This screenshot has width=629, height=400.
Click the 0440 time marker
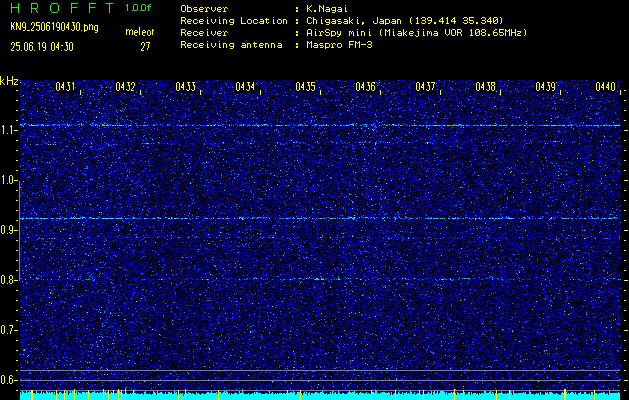click(606, 86)
